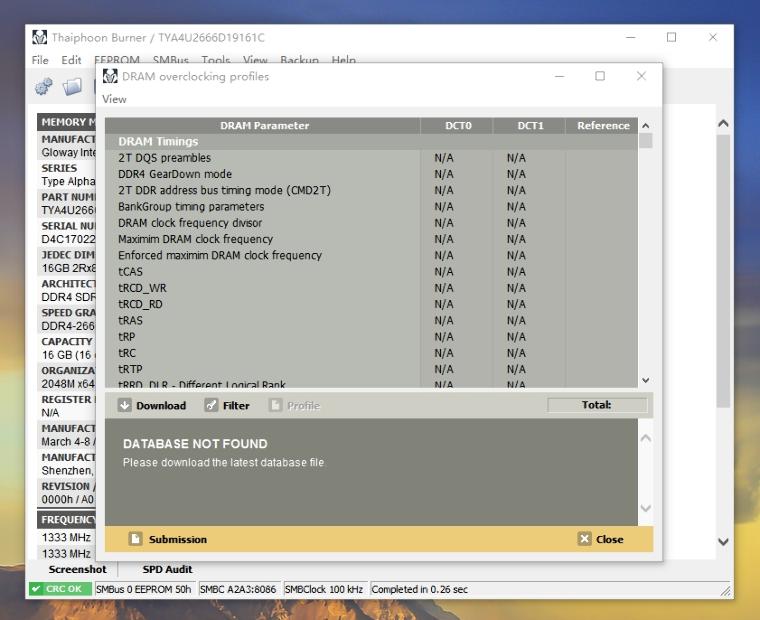The height and width of the screenshot is (620, 760).
Task: Click the open folder icon in the main toolbar
Action: (72, 87)
